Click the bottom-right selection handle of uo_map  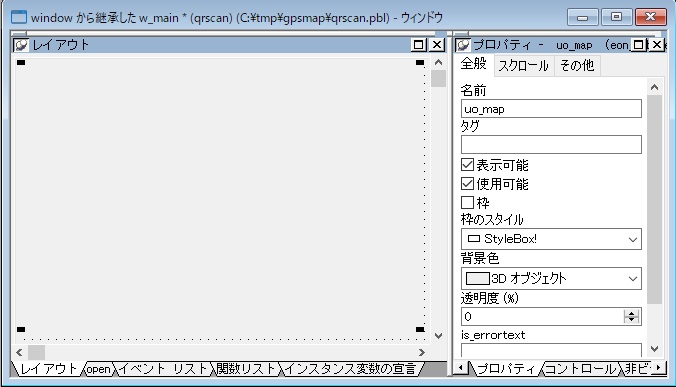(x=420, y=330)
